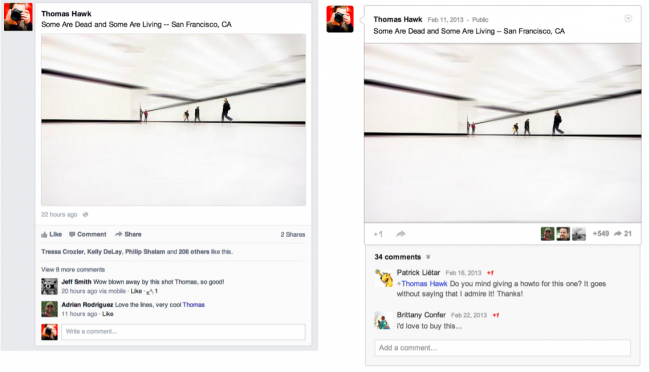Viewport: 650px width, 372px height.
Task: Click the 'Add a comment...' field
Action: tap(502, 348)
